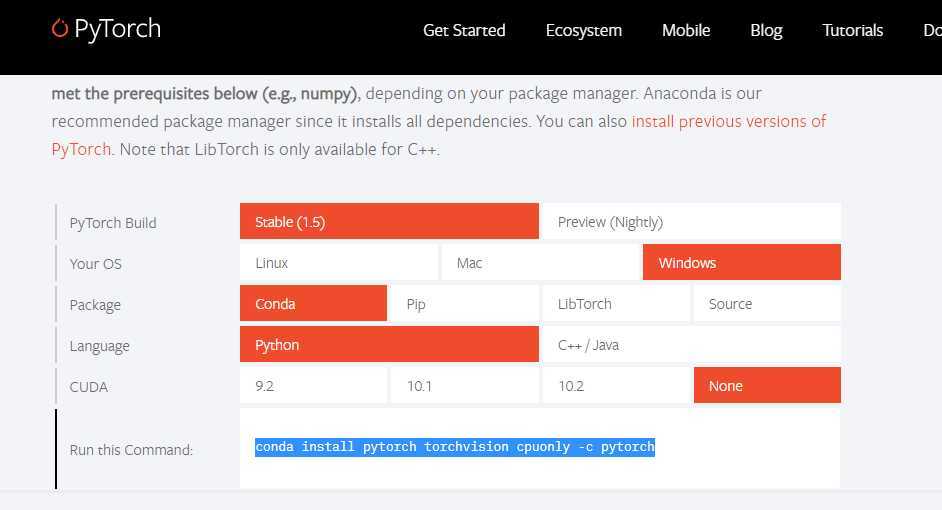The width and height of the screenshot is (942, 510).
Task: Click the PyTorch Build row label
Action: [x=113, y=223]
